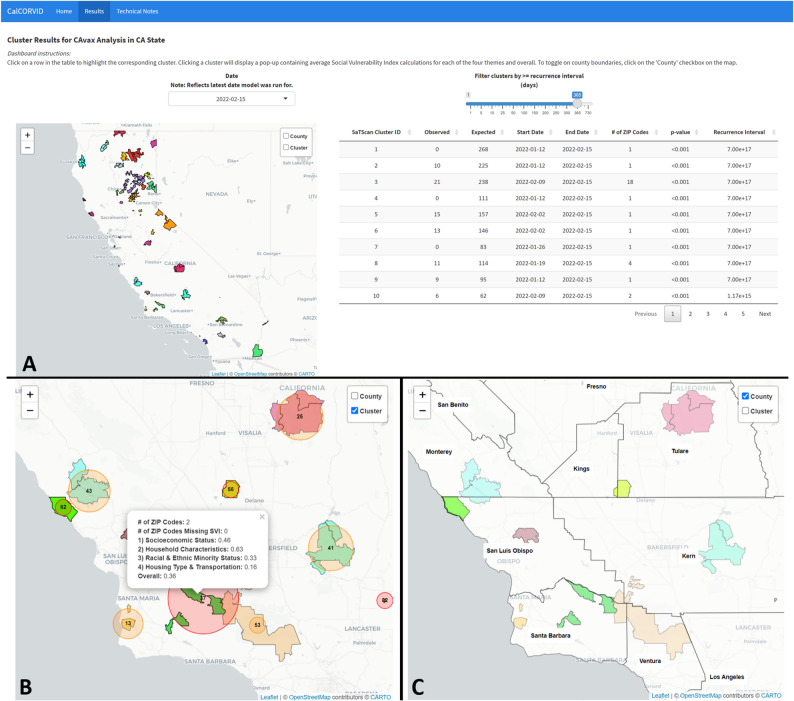Open the Date dropdown 2022-02-15
The height and width of the screenshot is (701, 794).
pos(231,99)
